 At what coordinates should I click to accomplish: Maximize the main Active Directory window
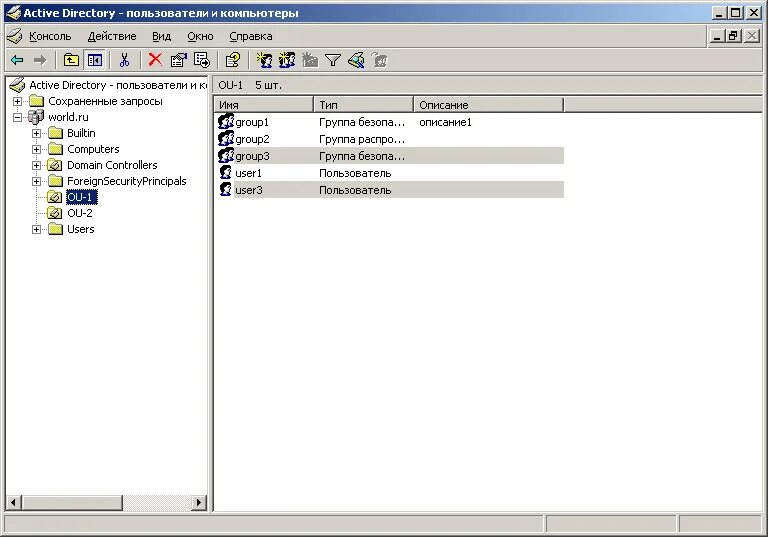[x=736, y=13]
